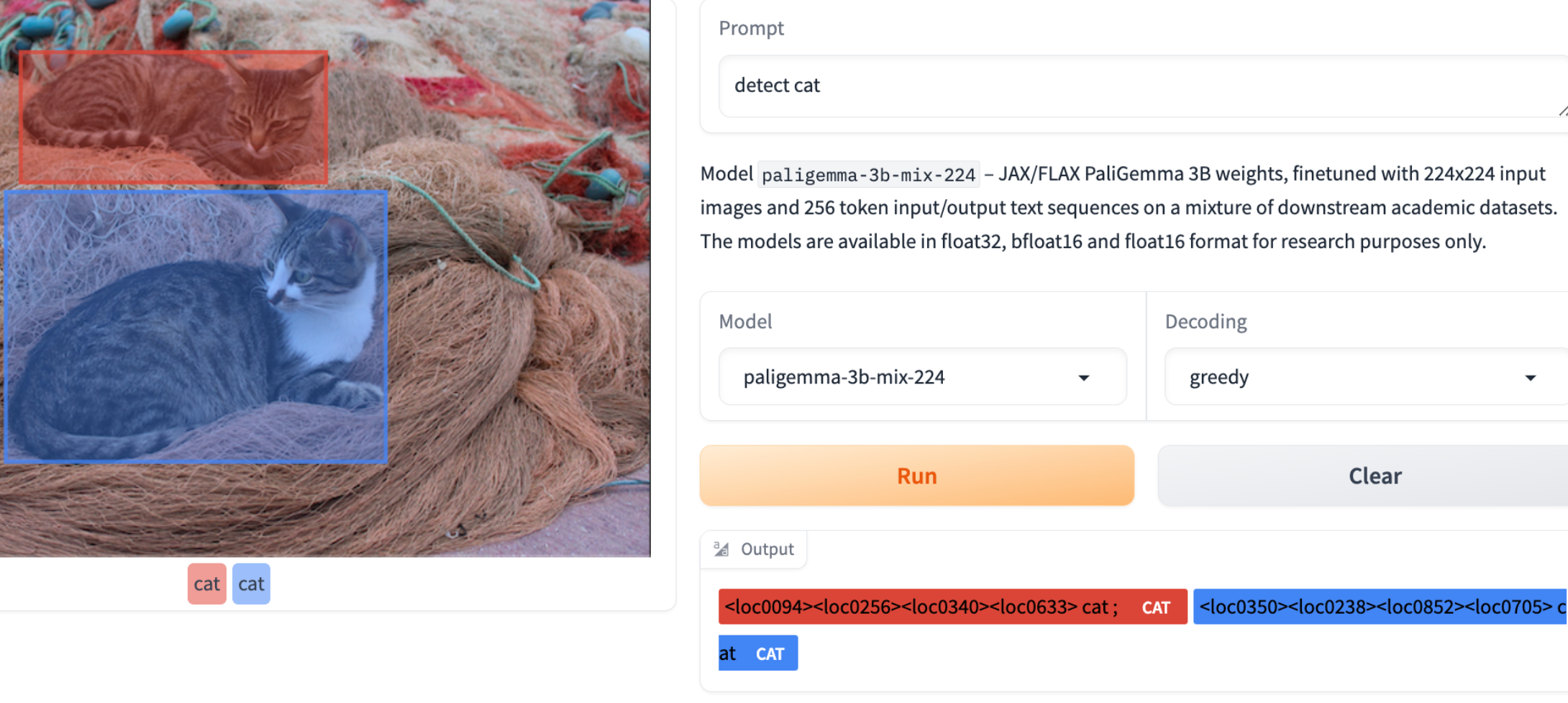Click the Clear button
Viewport: 1568px width, 703px height.
(1363, 476)
